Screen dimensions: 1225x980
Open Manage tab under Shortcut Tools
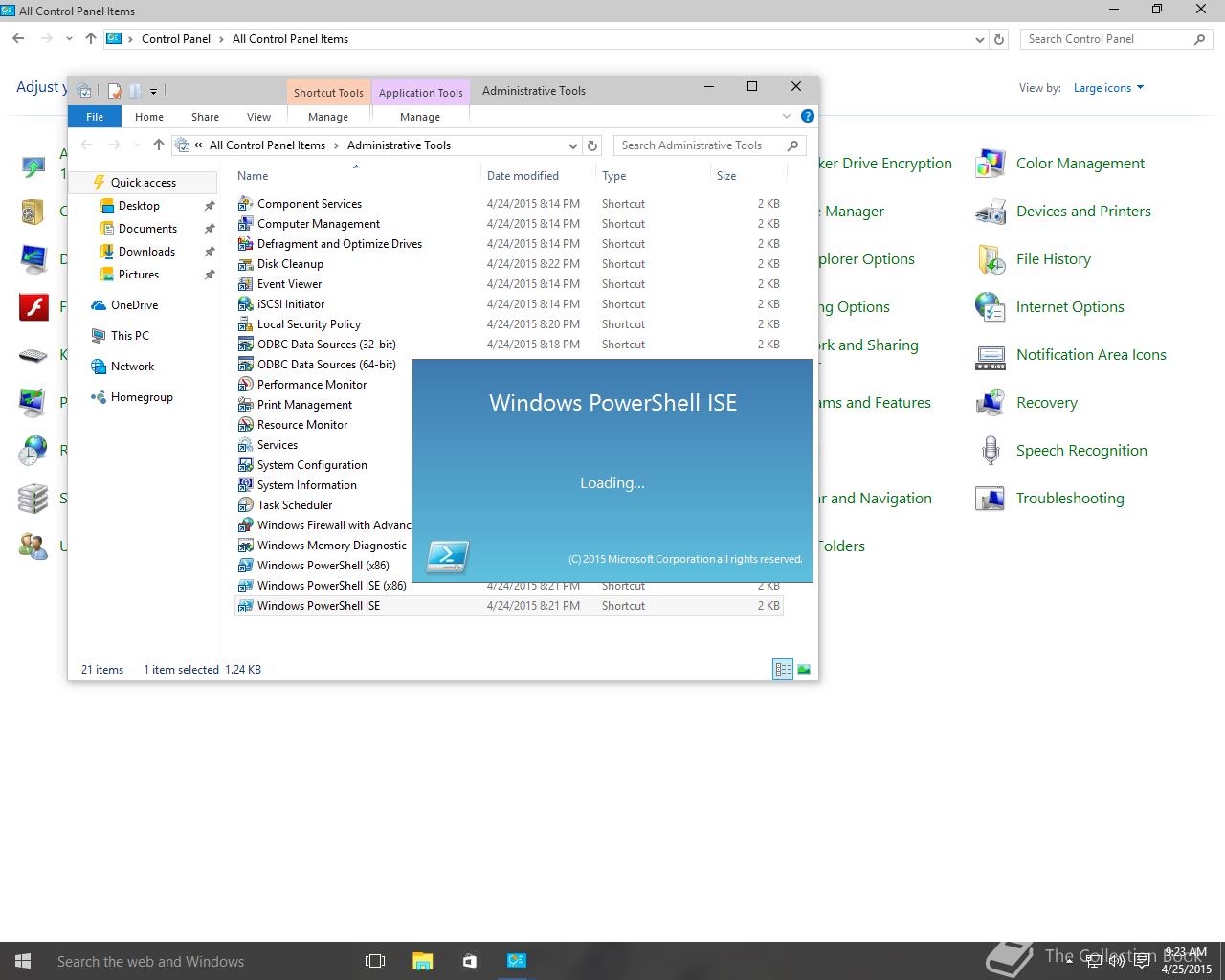[x=328, y=117]
